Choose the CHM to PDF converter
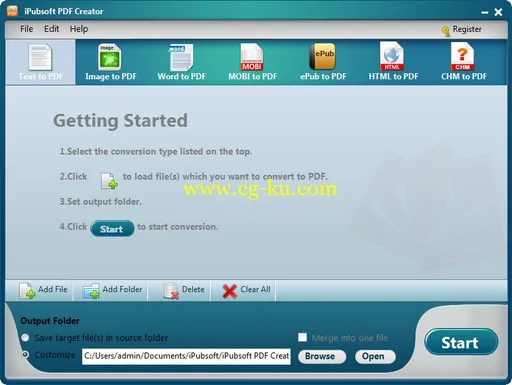The height and width of the screenshot is (385, 512). coord(464,62)
